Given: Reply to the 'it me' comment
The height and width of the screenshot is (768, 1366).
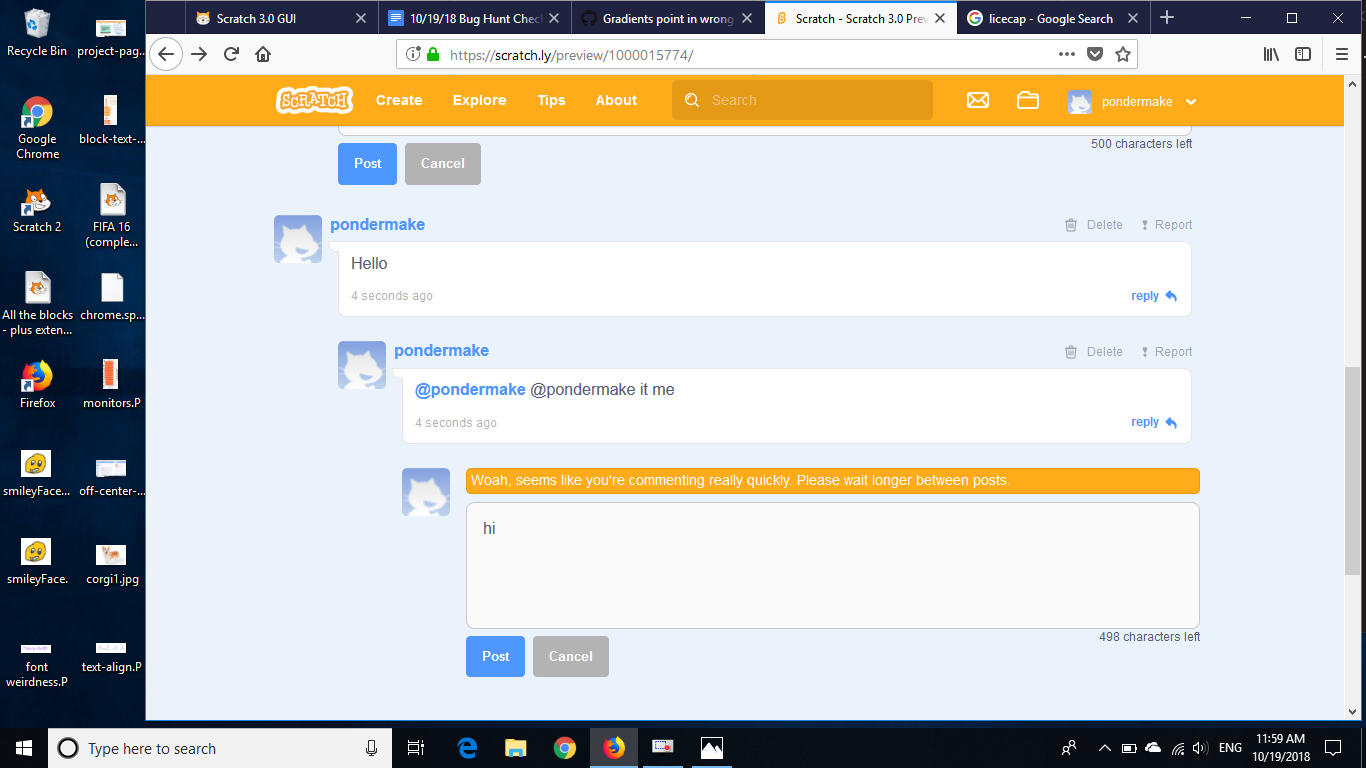Looking at the screenshot, I should 1154,422.
